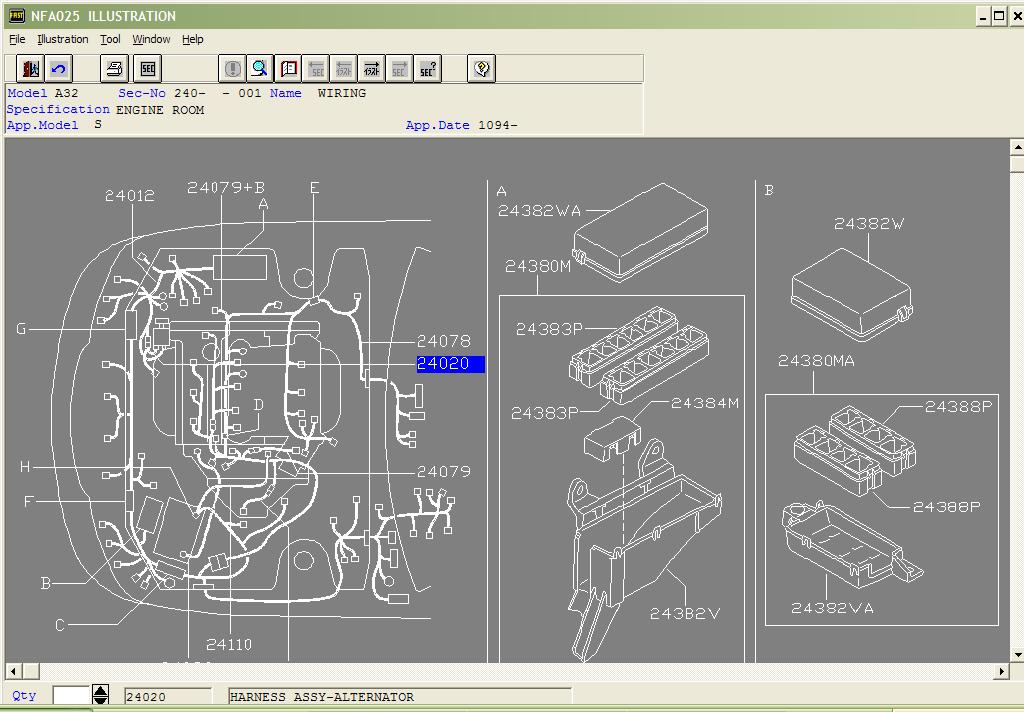Click the vertical scrollbar up arrow
The width and height of the screenshot is (1024, 712).
click(x=1017, y=147)
